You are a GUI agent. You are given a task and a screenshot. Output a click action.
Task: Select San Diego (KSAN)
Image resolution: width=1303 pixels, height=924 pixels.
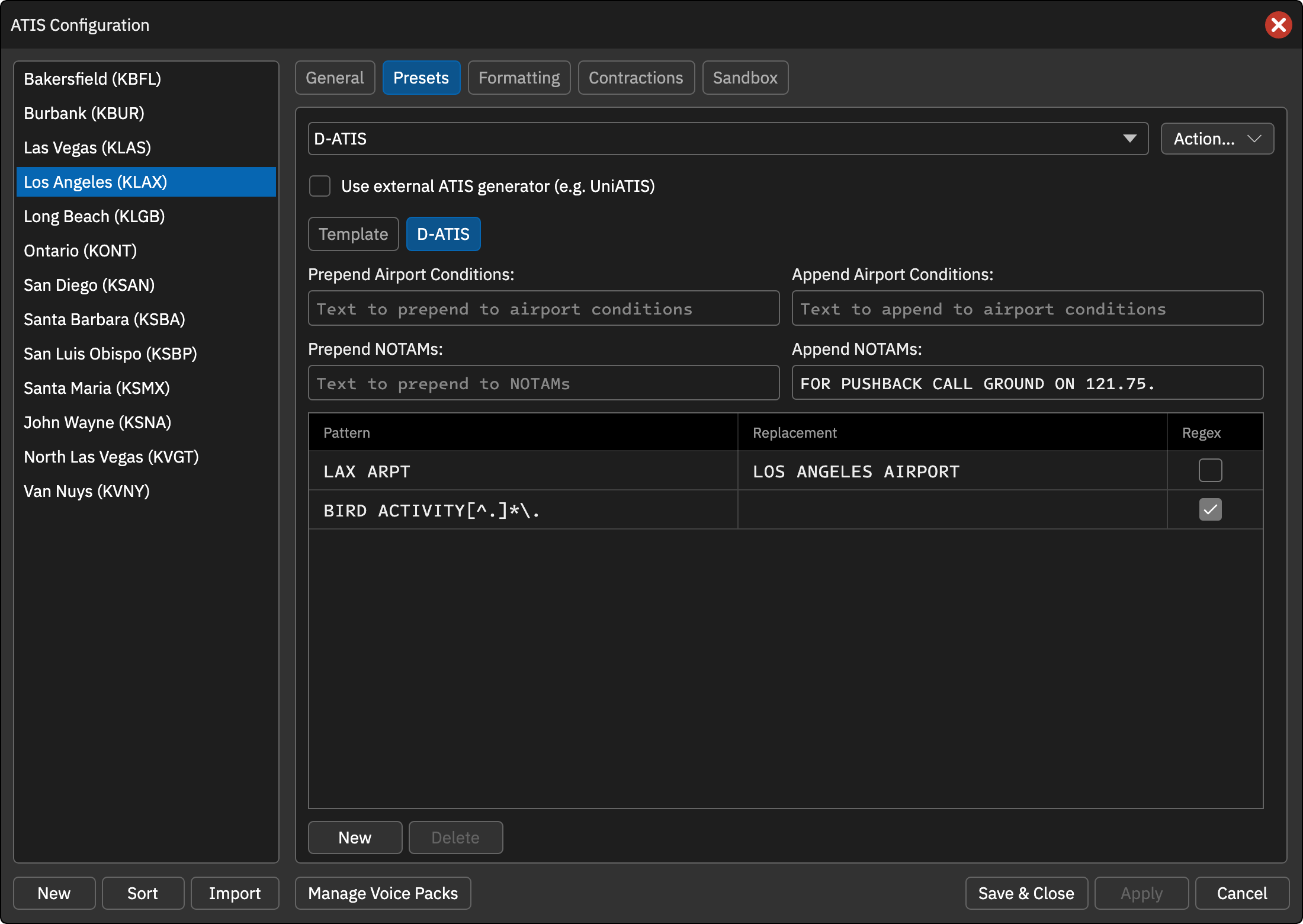click(x=146, y=285)
